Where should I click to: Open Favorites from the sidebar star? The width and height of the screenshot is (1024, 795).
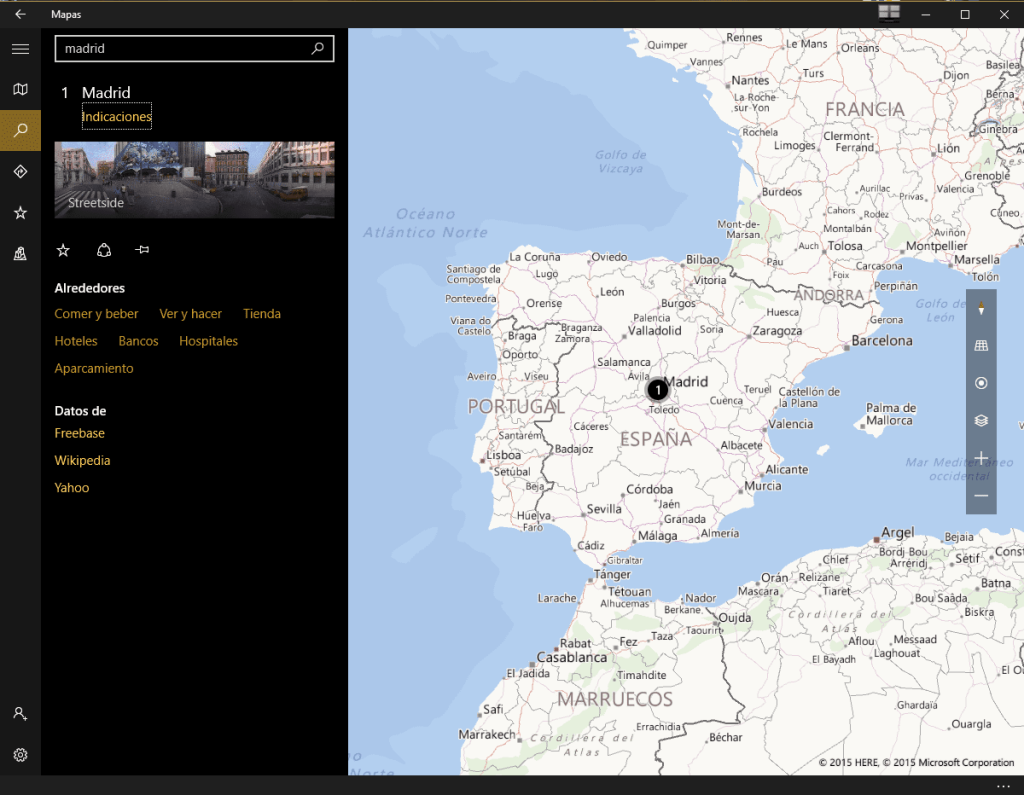coord(20,213)
